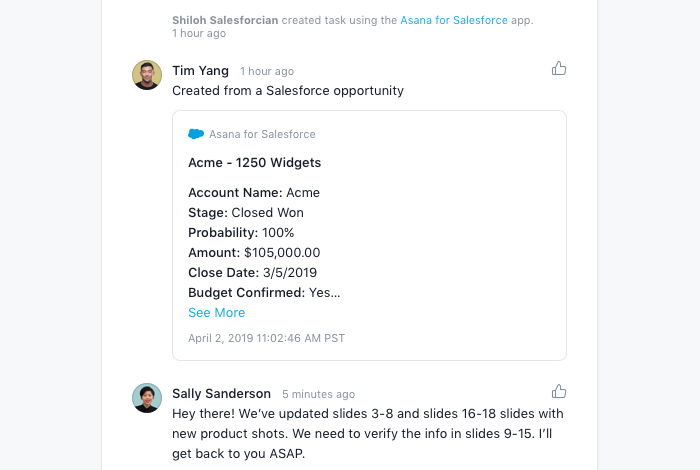The height and width of the screenshot is (470, 700).
Task: Click the Amount $105,000.00 field
Action: click(254, 253)
